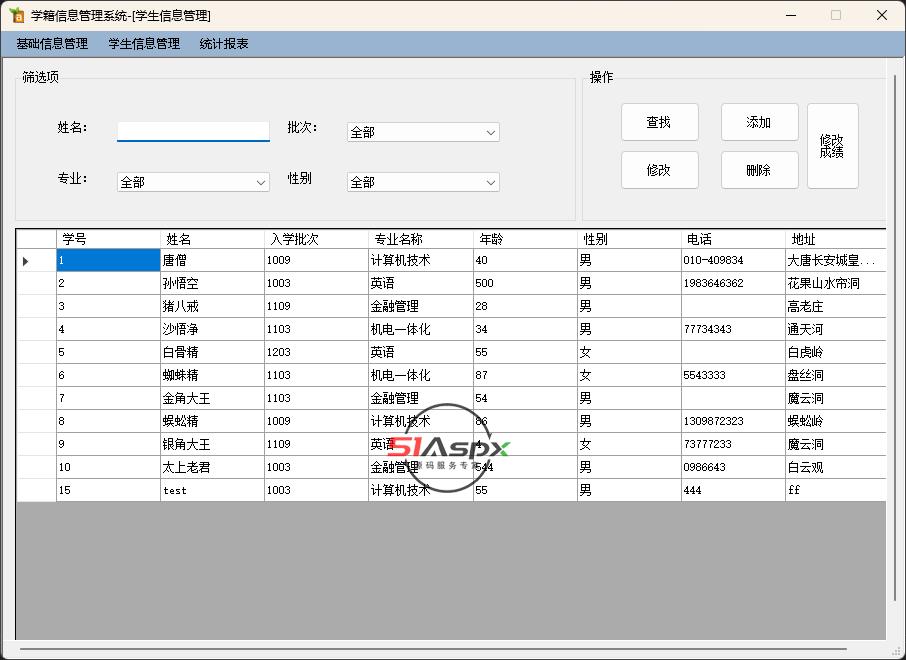Select the cell with name test
Image resolution: width=906 pixels, height=660 pixels.
pyautogui.click(x=212, y=490)
